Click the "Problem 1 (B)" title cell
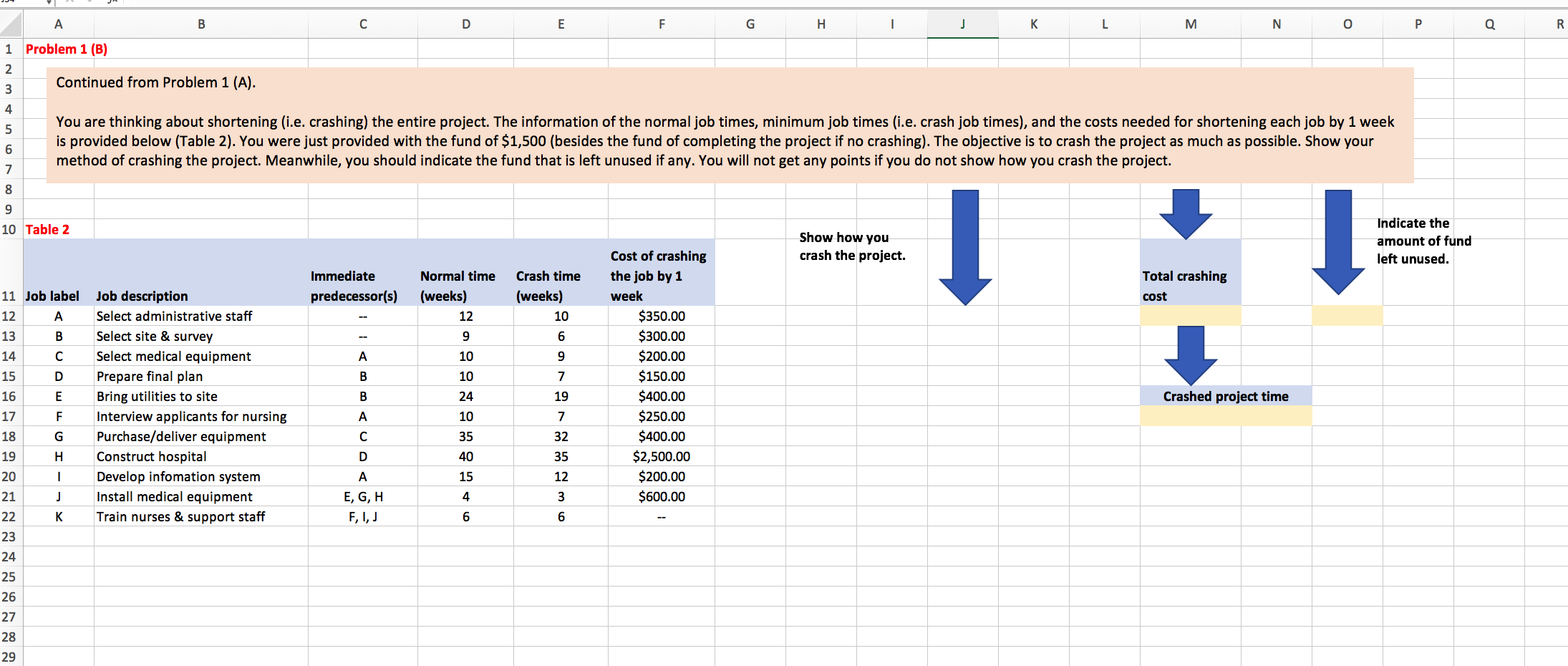The width and height of the screenshot is (1568, 666). click(x=67, y=49)
